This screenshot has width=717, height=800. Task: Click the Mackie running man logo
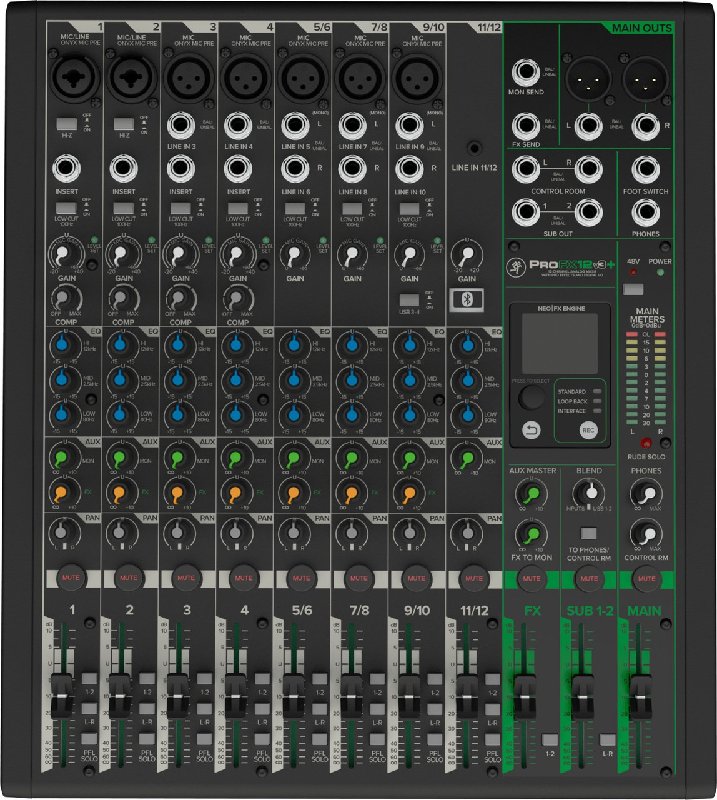point(516,267)
